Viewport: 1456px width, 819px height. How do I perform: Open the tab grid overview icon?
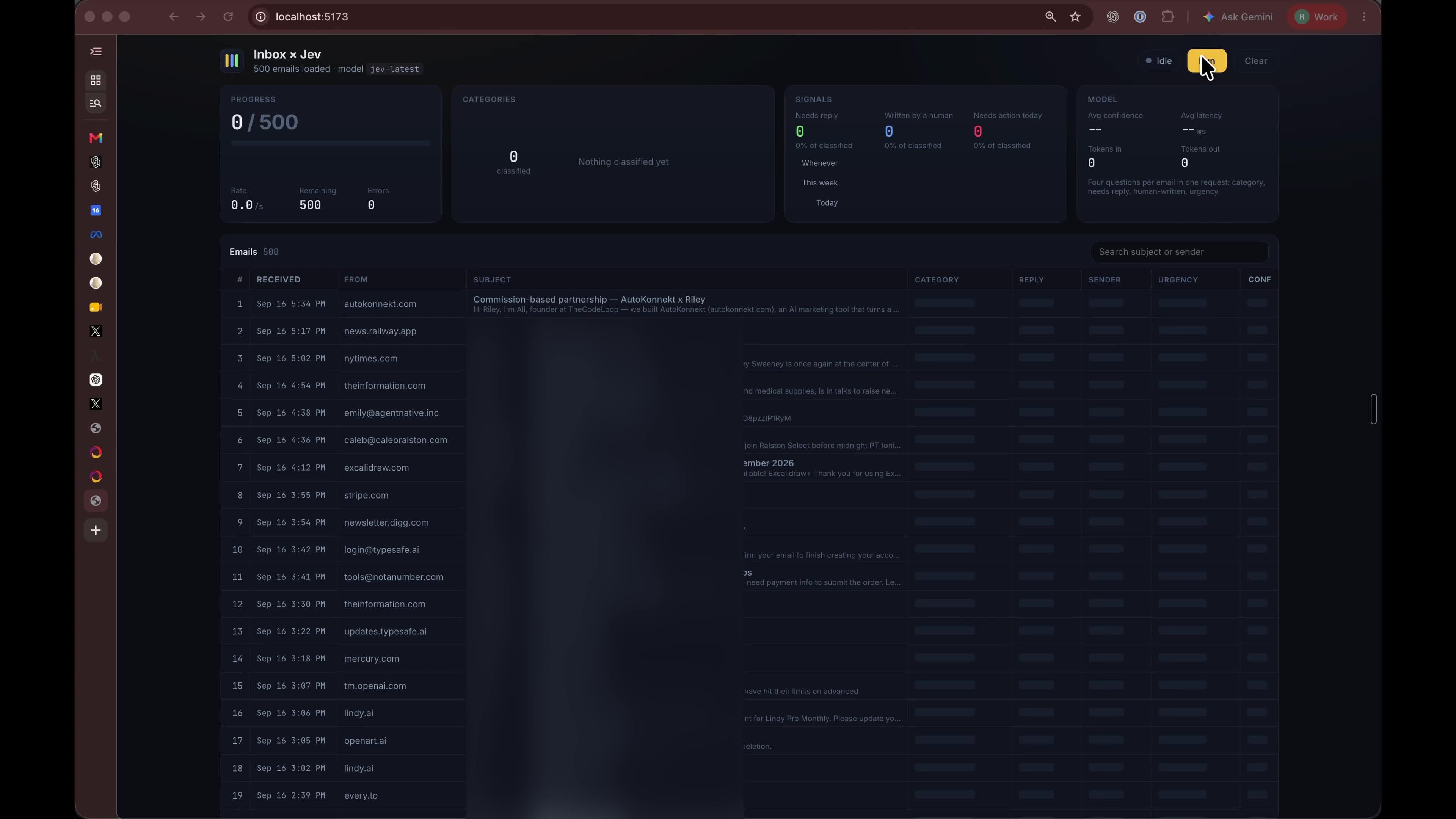point(96,80)
